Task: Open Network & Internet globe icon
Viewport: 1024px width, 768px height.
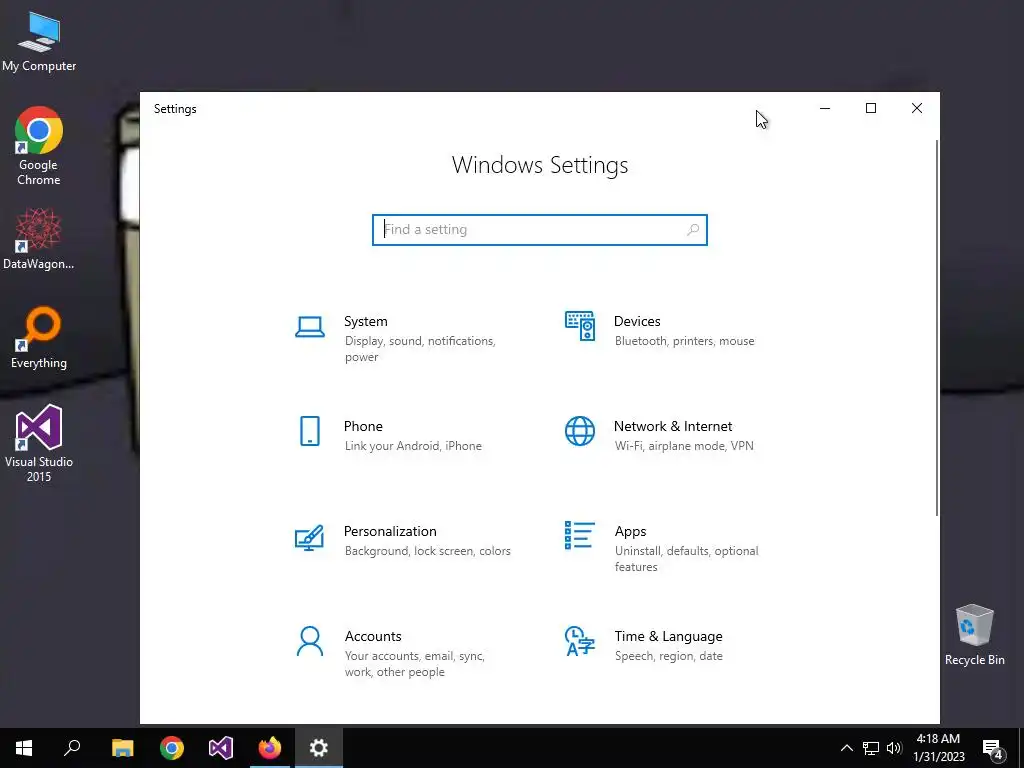Action: (x=580, y=431)
